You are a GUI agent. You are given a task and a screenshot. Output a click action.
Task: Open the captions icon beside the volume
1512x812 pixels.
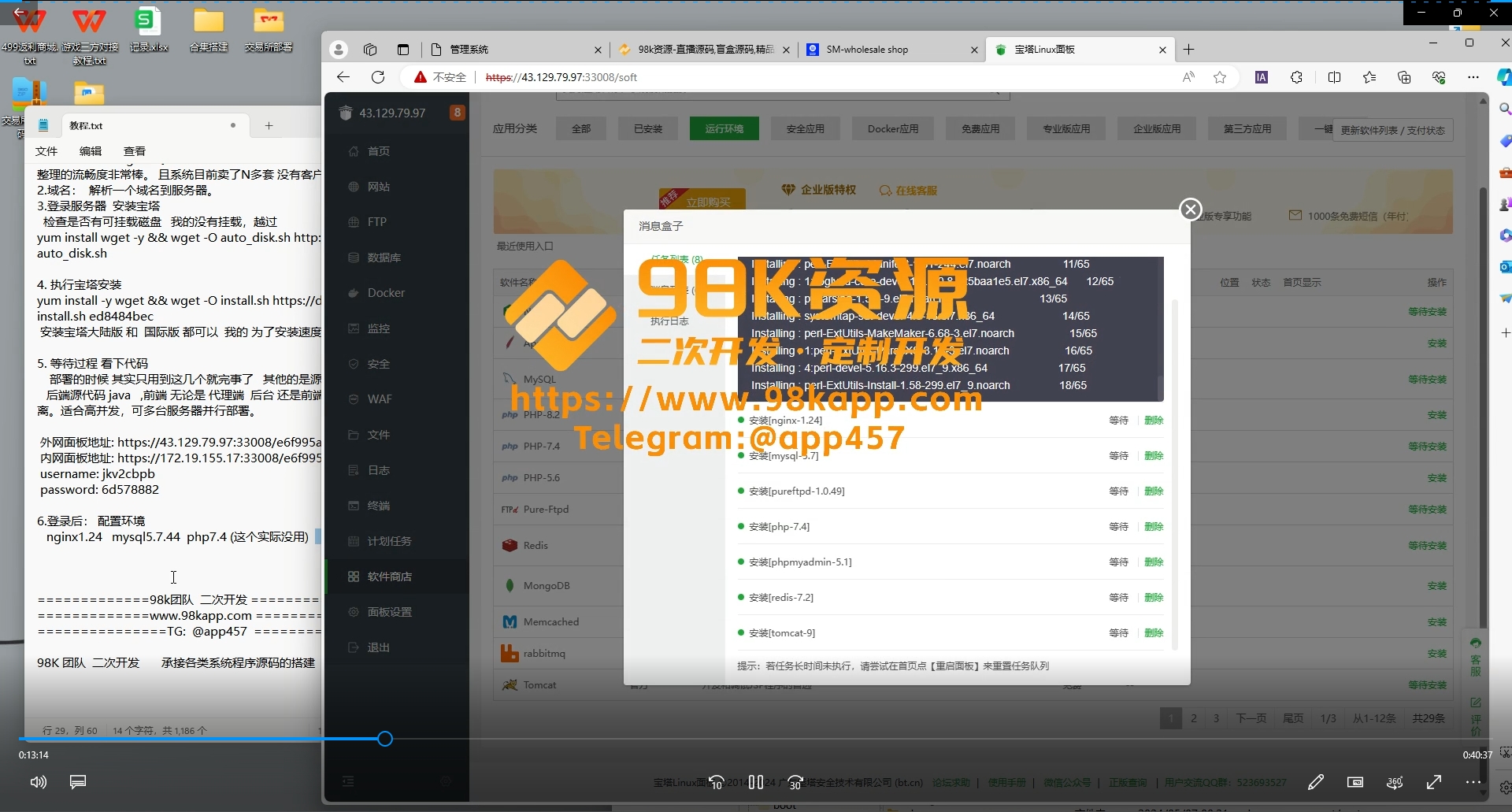(x=78, y=782)
